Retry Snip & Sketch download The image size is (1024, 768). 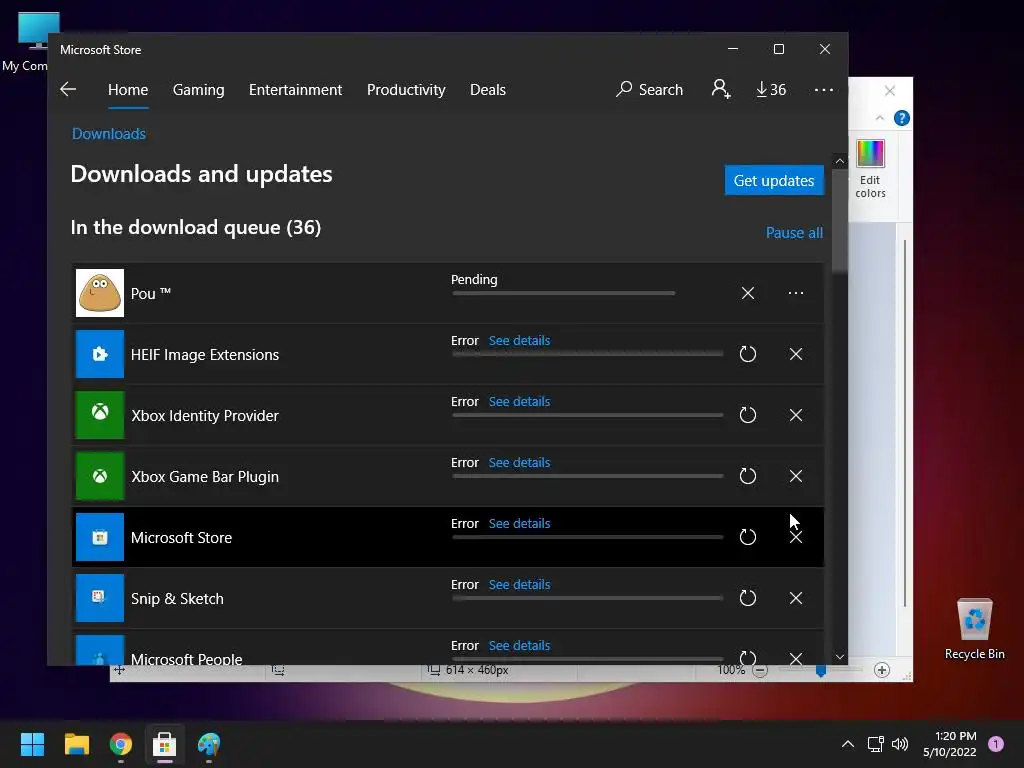point(748,598)
